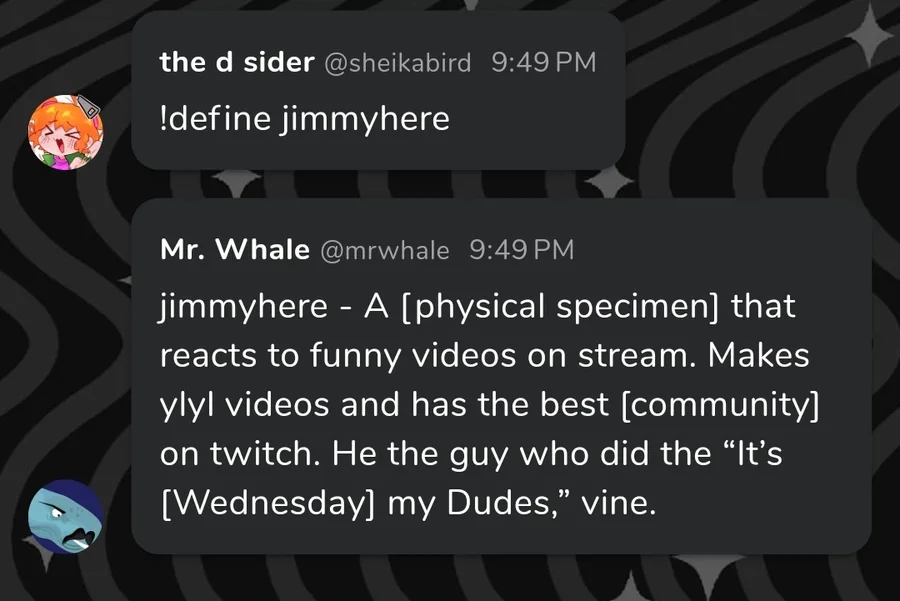
Task: Click the word "ylyl" in Mr. Whale's reply
Action: click(x=186, y=404)
